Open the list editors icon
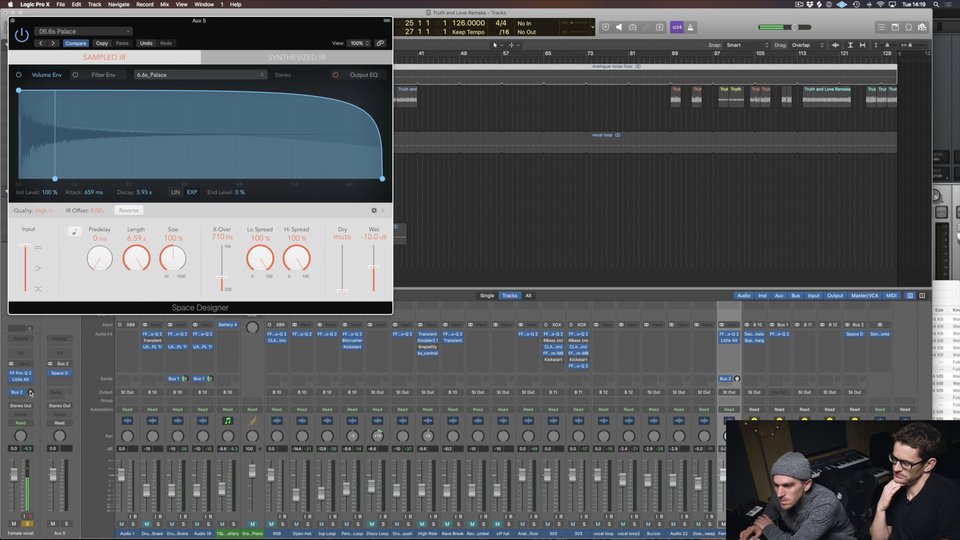The image size is (960, 540). click(x=881, y=28)
